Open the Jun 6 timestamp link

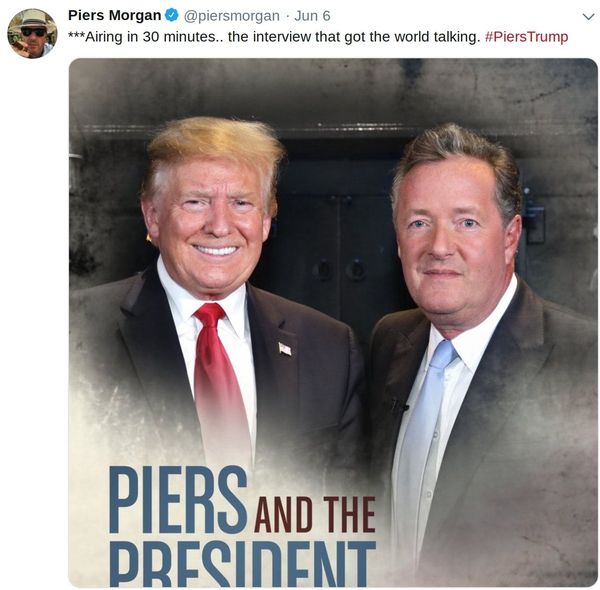tap(312, 16)
